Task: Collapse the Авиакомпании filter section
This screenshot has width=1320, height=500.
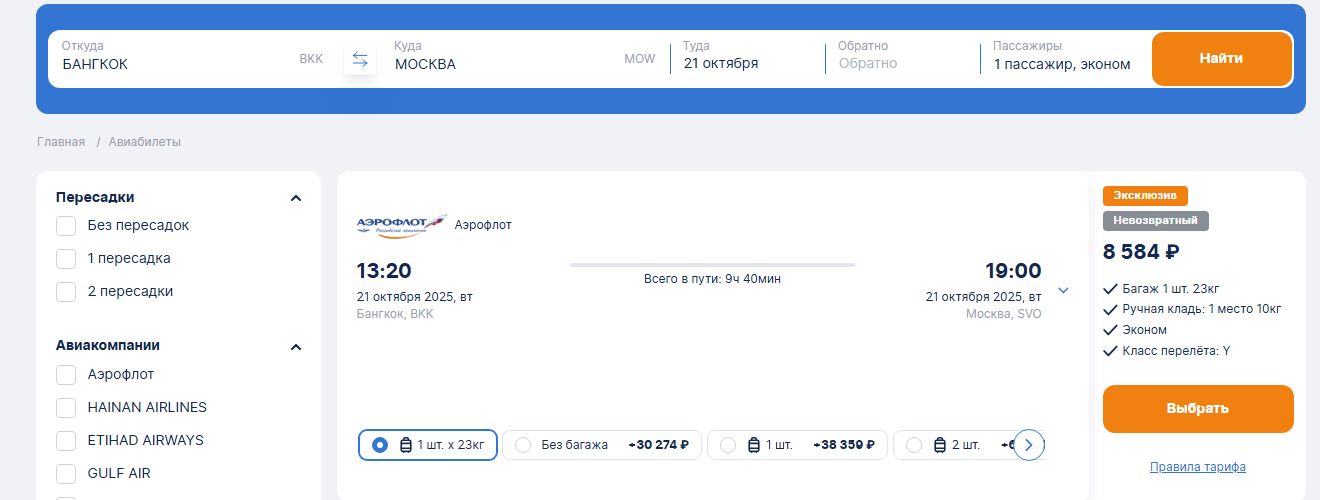Action: tap(296, 347)
